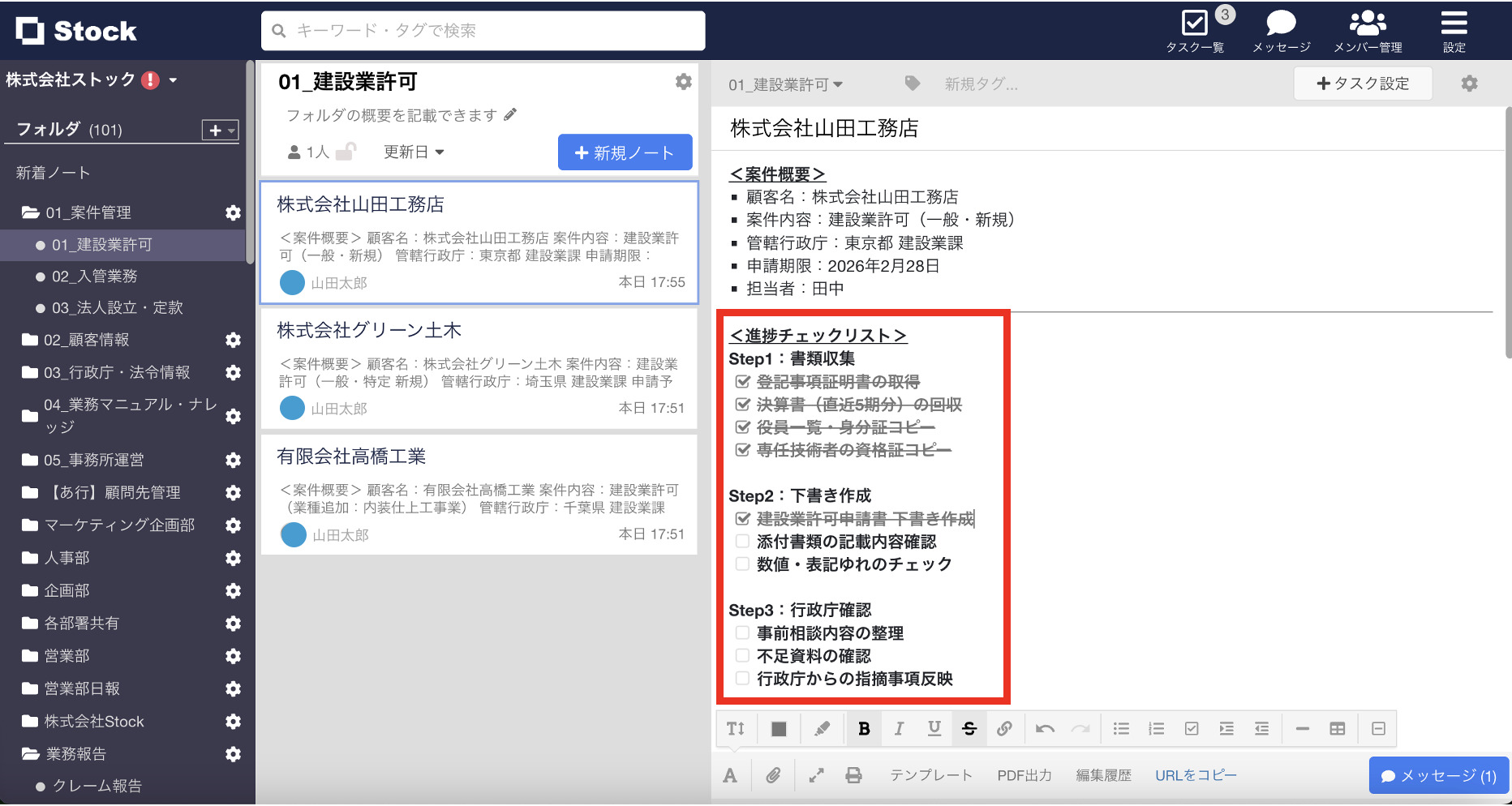The width and height of the screenshot is (1512, 806).
Task: Insert a table using toolbar icon
Action: [x=1338, y=729]
